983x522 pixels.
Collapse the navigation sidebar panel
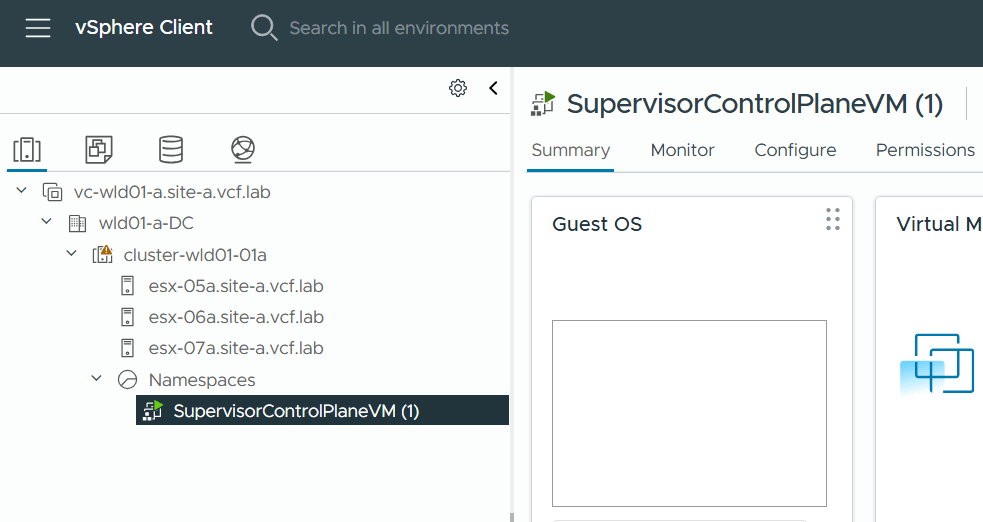(493, 88)
